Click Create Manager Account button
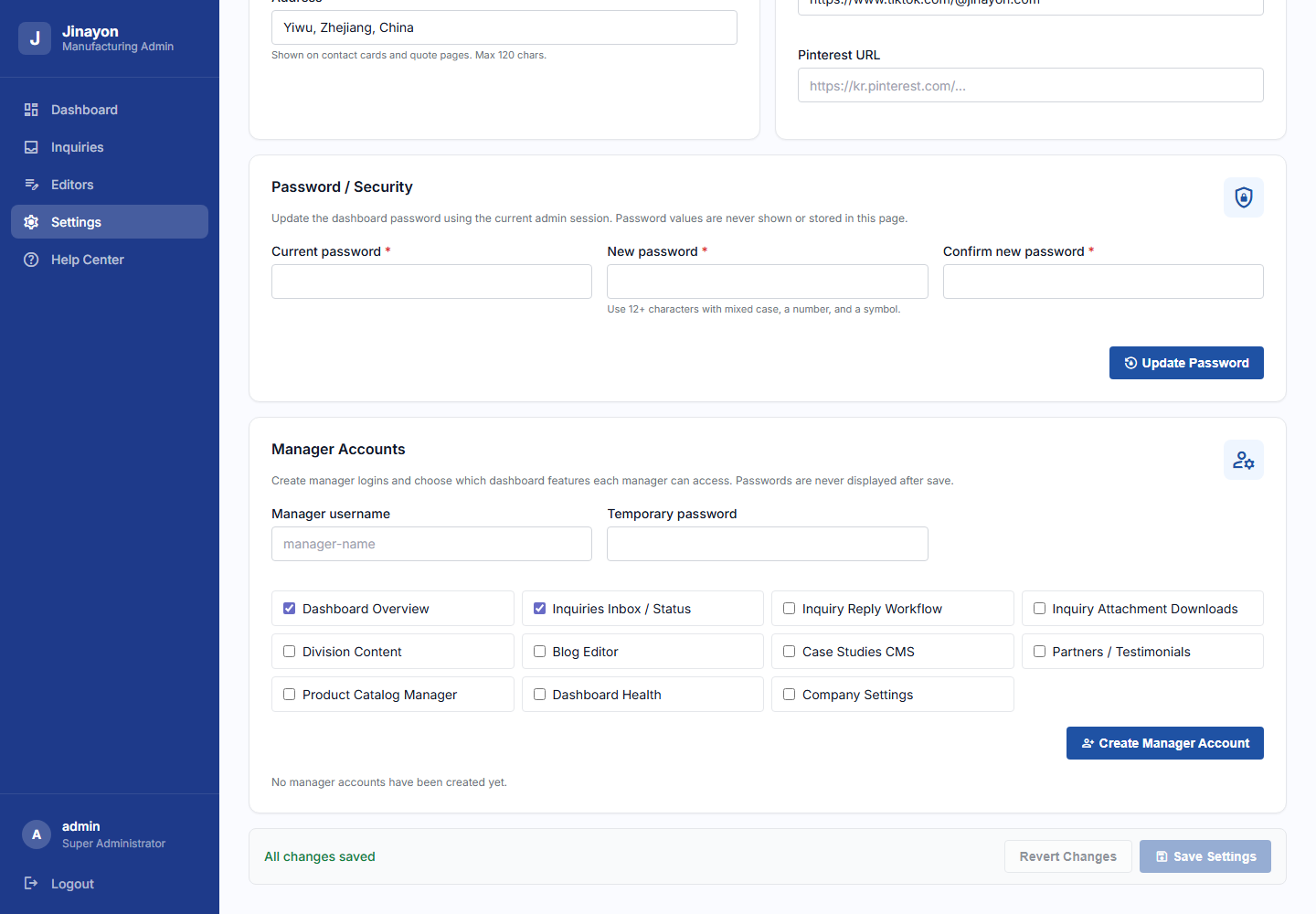1316x914 pixels. 1165,743
